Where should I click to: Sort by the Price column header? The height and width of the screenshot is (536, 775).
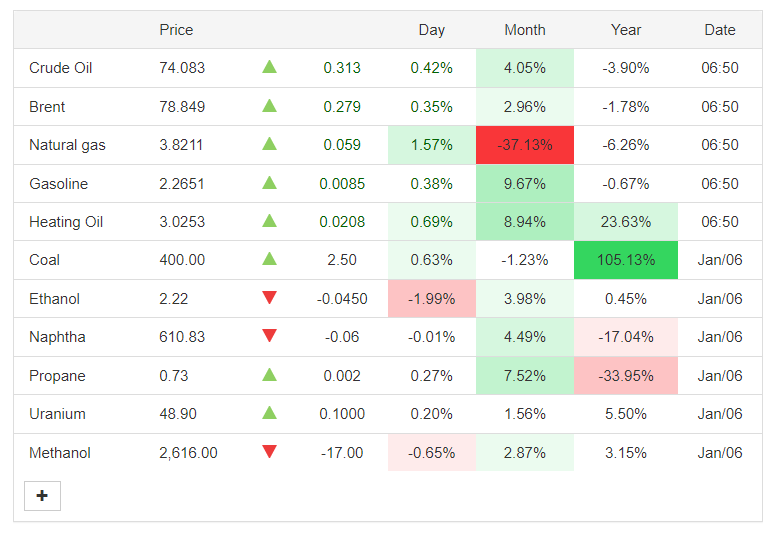(x=176, y=30)
